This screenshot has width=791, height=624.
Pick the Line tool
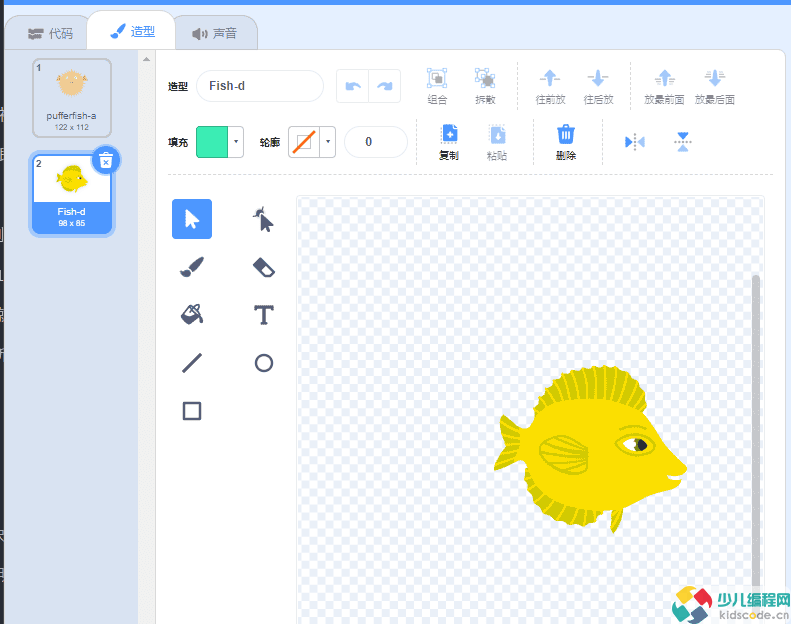pyautogui.click(x=192, y=363)
